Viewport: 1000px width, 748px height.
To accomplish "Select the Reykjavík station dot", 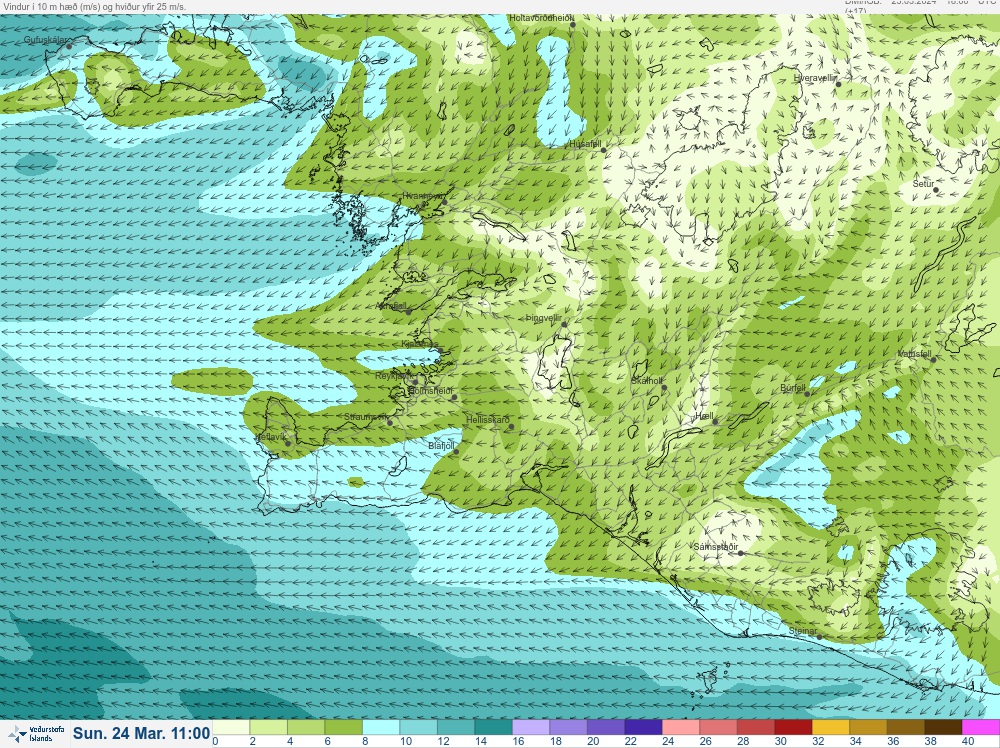I will pyautogui.click(x=415, y=383).
